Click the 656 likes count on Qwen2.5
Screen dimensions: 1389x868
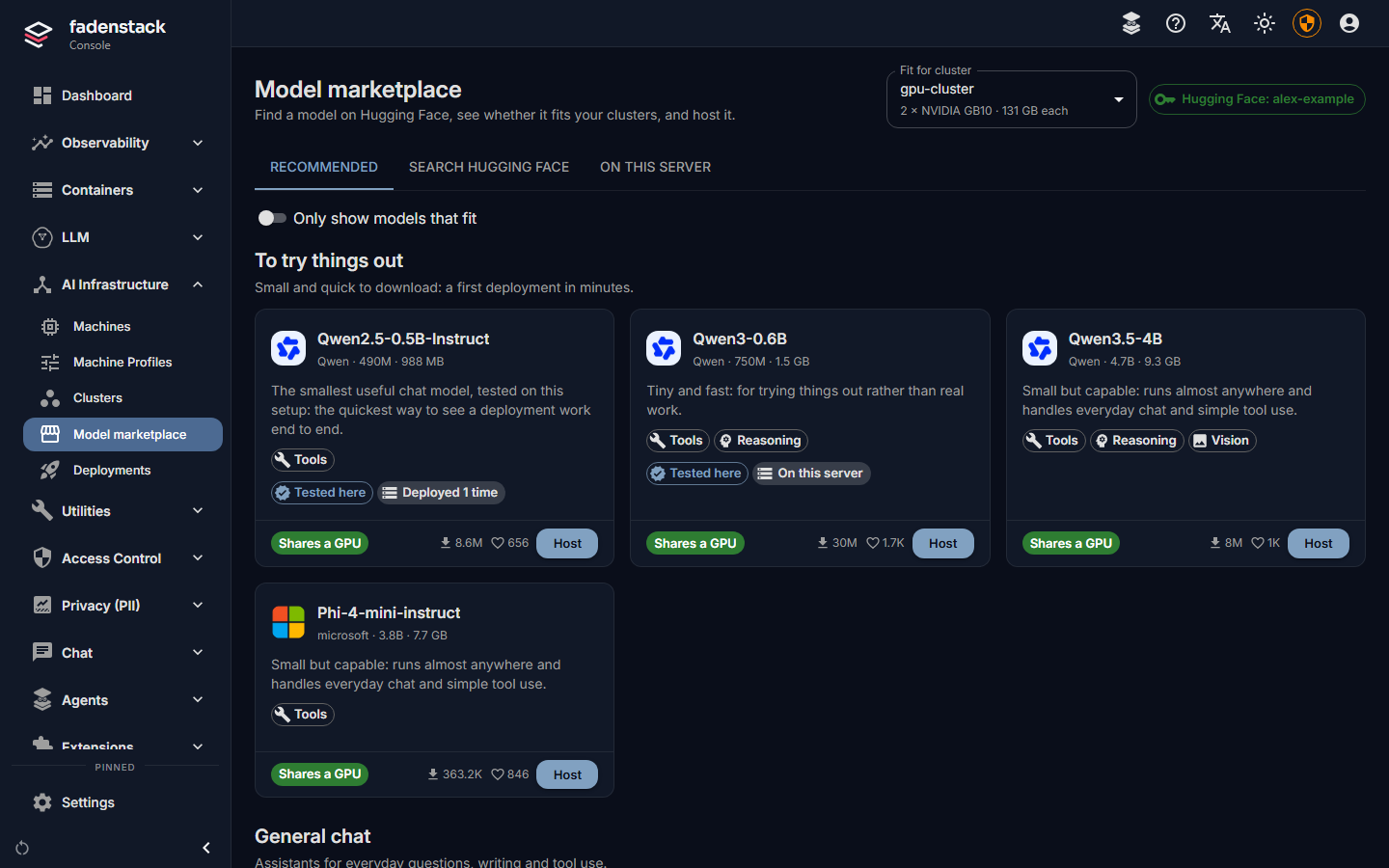point(510,544)
